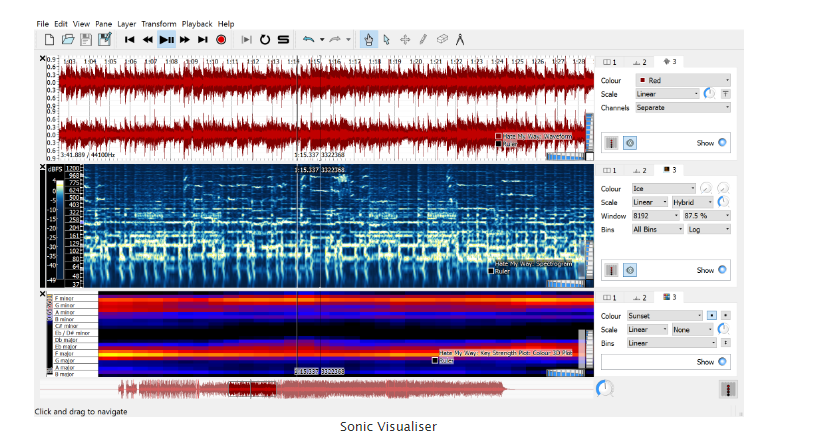Open the Edit menu
This screenshot has height=439, width=835.
(x=61, y=24)
